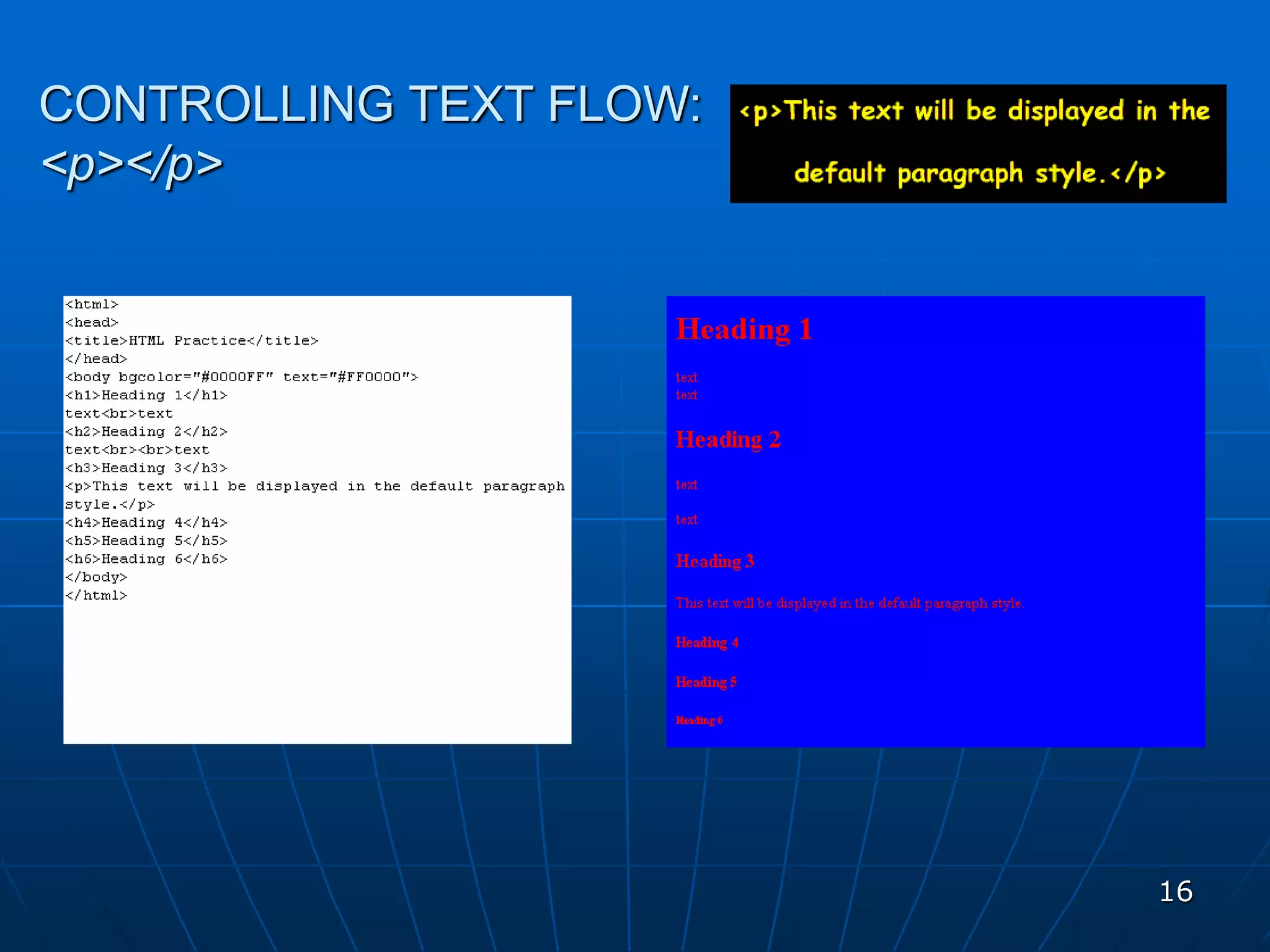The image size is (1270, 952).
Task: Click the rendered red 'Heading 1' text
Action: 744,329
